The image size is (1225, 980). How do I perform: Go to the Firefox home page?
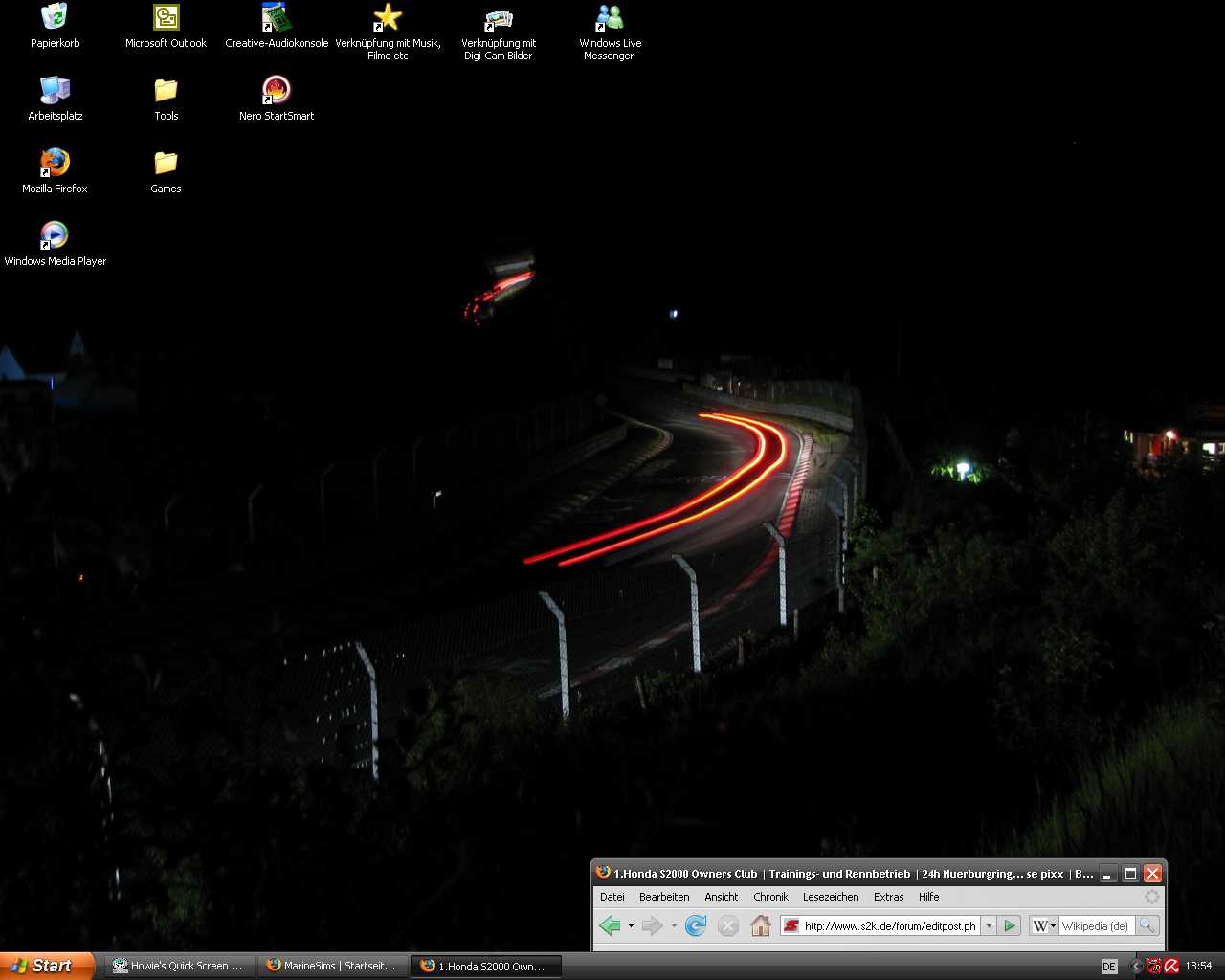click(x=761, y=925)
